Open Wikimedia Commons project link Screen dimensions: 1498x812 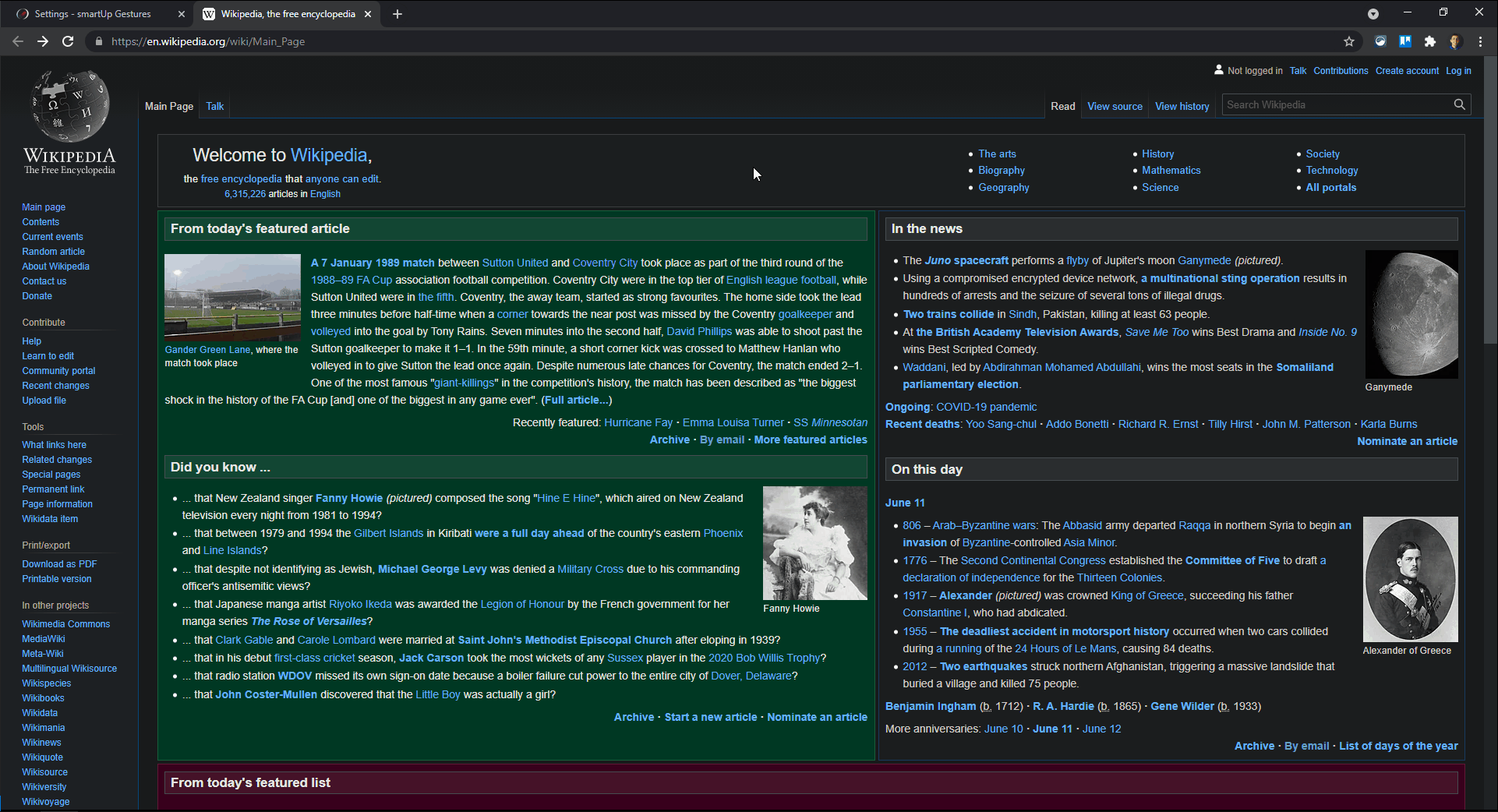tap(65, 624)
